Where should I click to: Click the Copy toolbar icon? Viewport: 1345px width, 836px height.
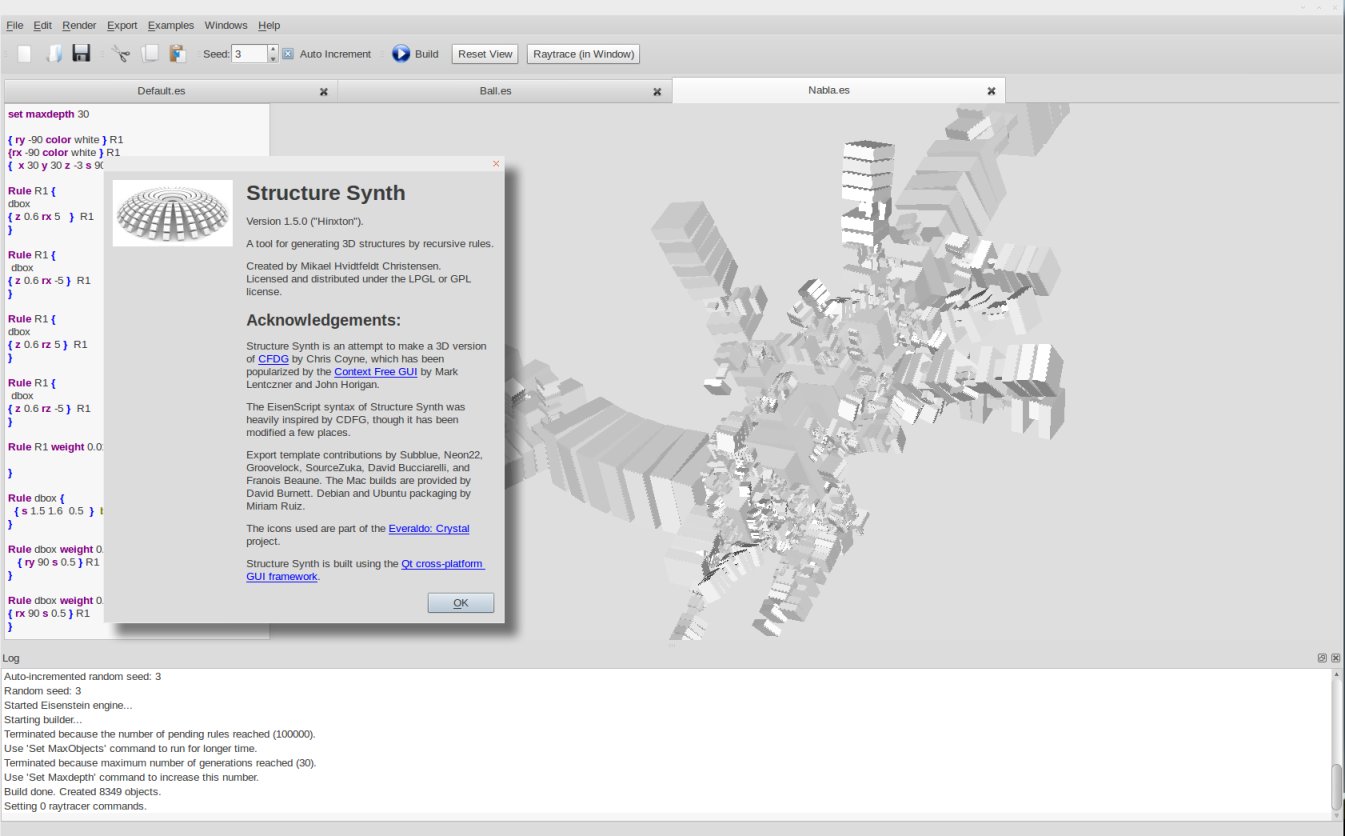pos(150,54)
